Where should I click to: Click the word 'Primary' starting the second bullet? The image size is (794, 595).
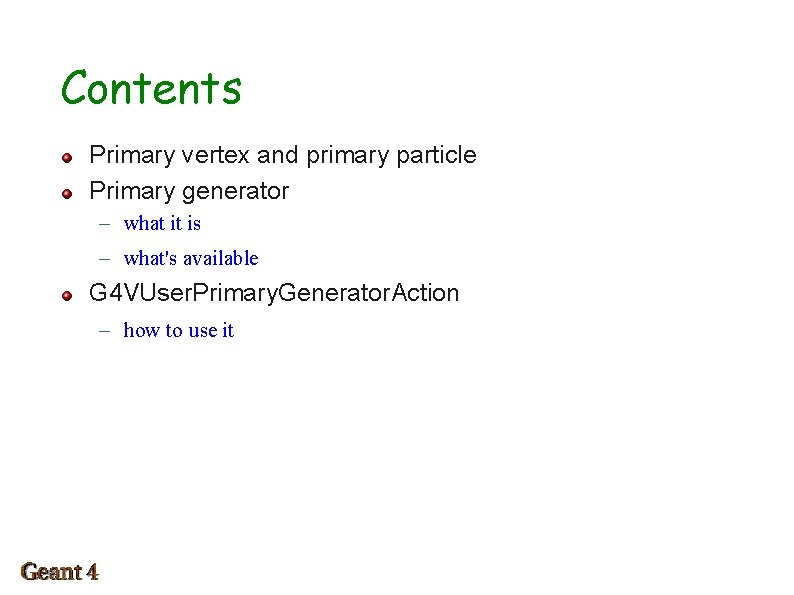pos(132,192)
